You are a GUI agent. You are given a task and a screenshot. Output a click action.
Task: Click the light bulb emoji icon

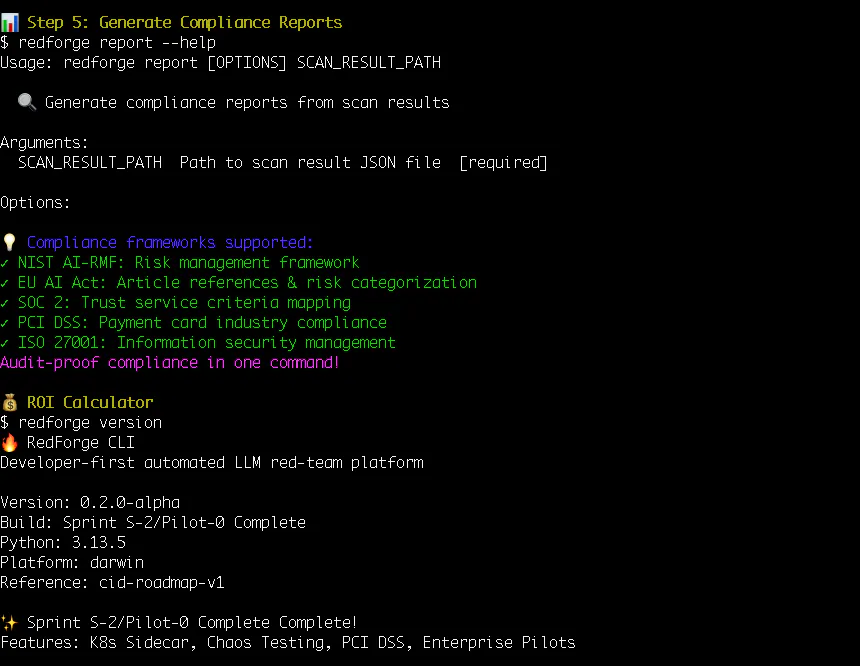9,242
